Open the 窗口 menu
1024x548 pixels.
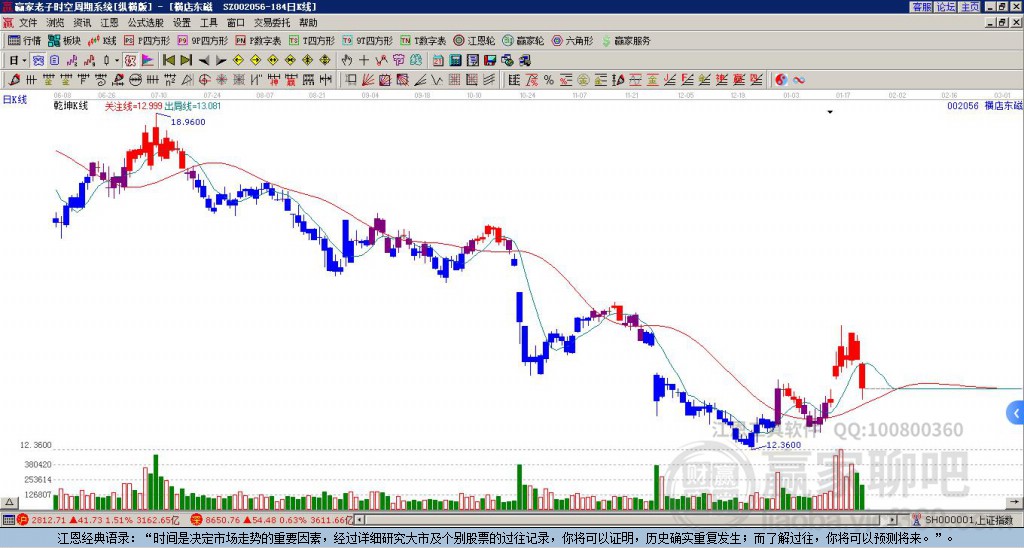[x=236, y=23]
